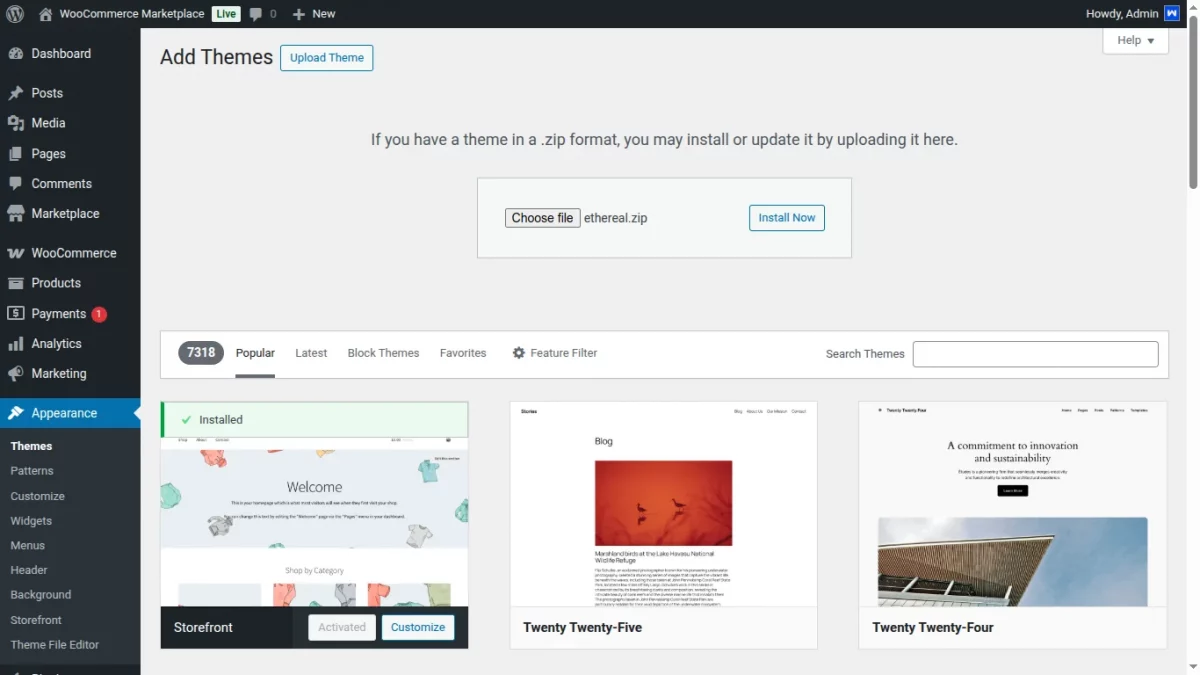
Task: Click the Add Themes page heading
Action: pos(216,57)
